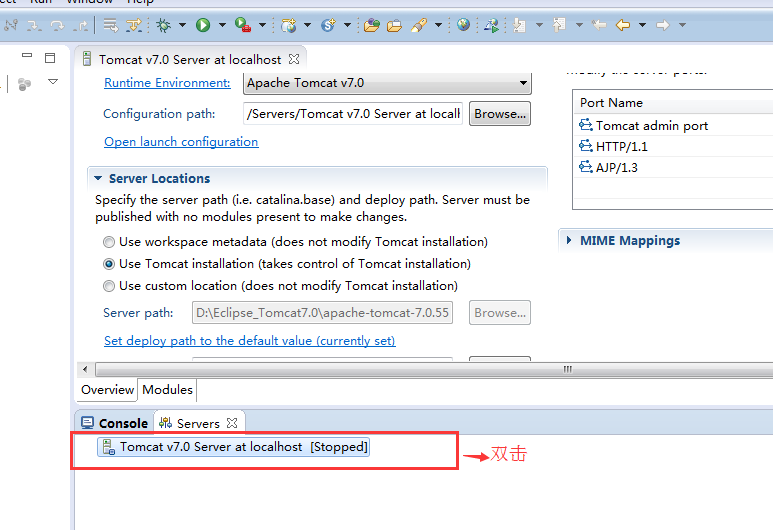The width and height of the screenshot is (773, 530).
Task: Click the Drop to Frame icon
Action: coord(110,25)
